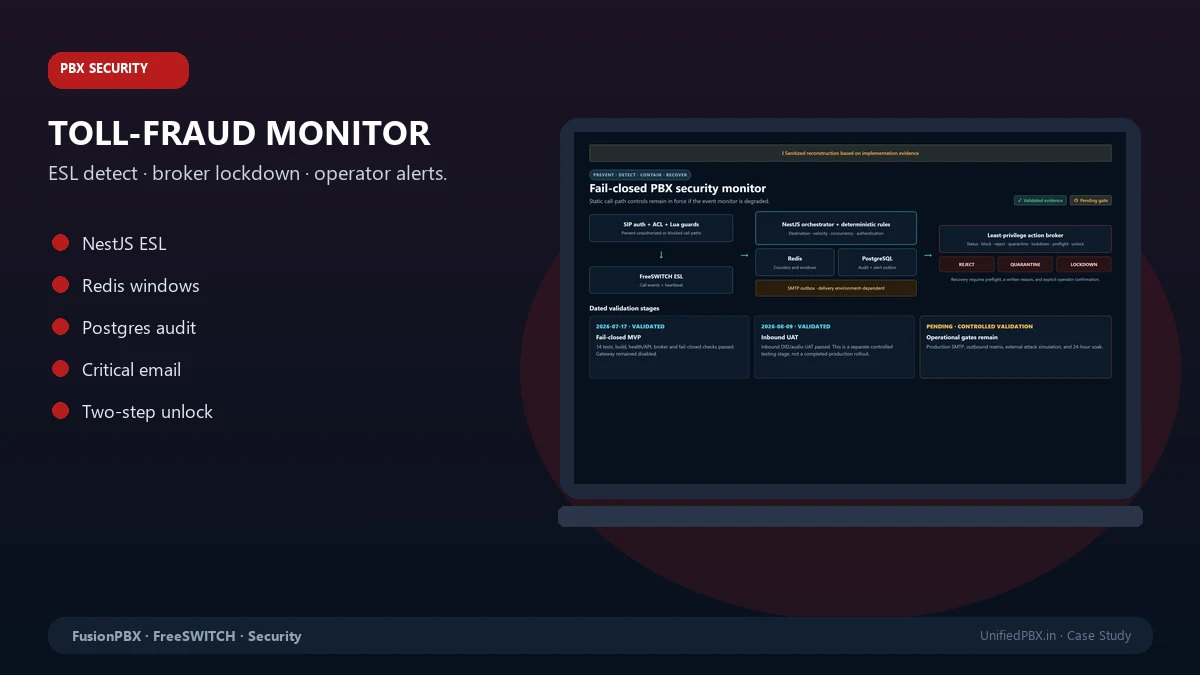Click the 'Postgres audit' bullet text

click(139, 328)
